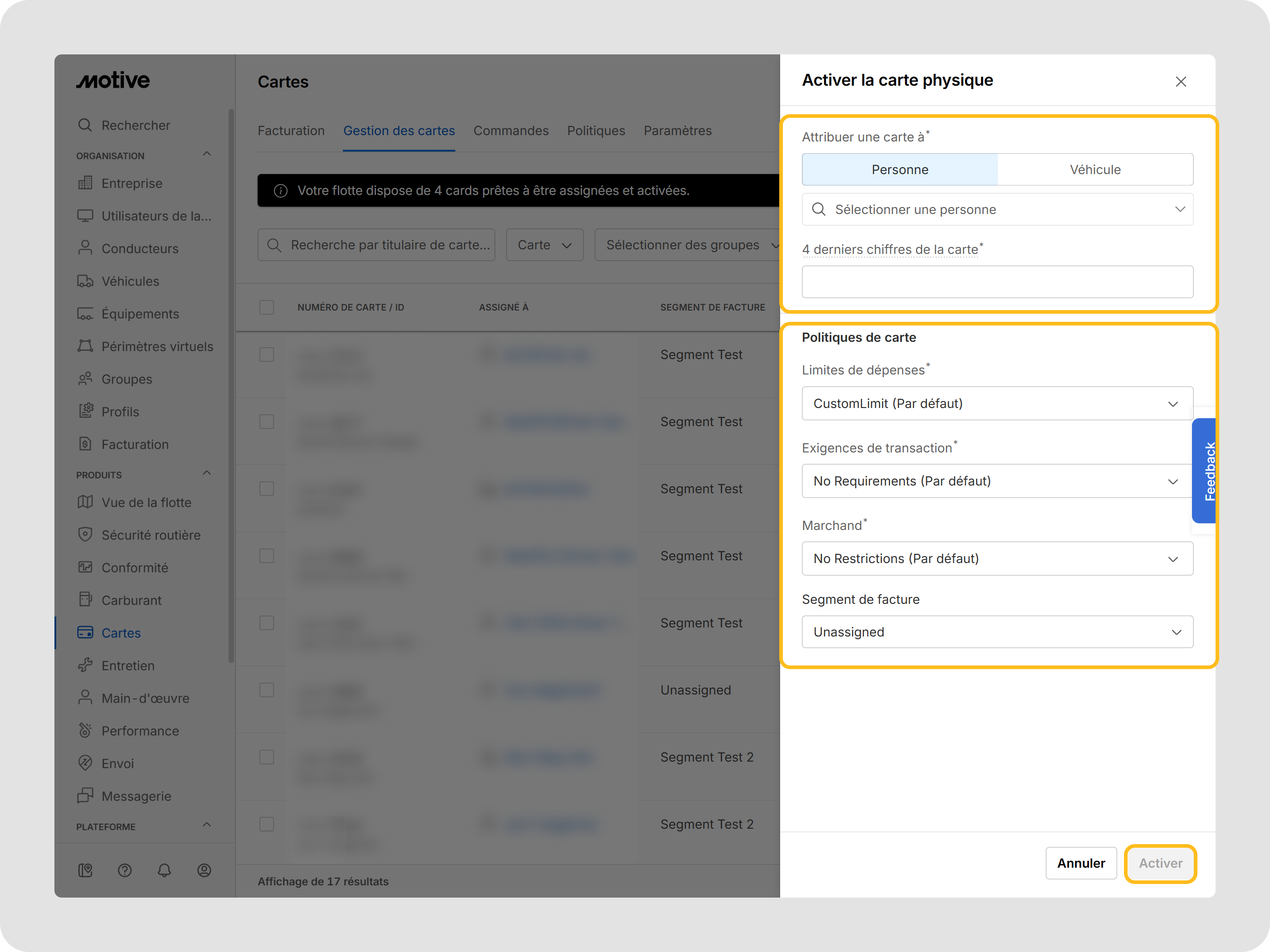Click the Activer button

coord(1160,863)
